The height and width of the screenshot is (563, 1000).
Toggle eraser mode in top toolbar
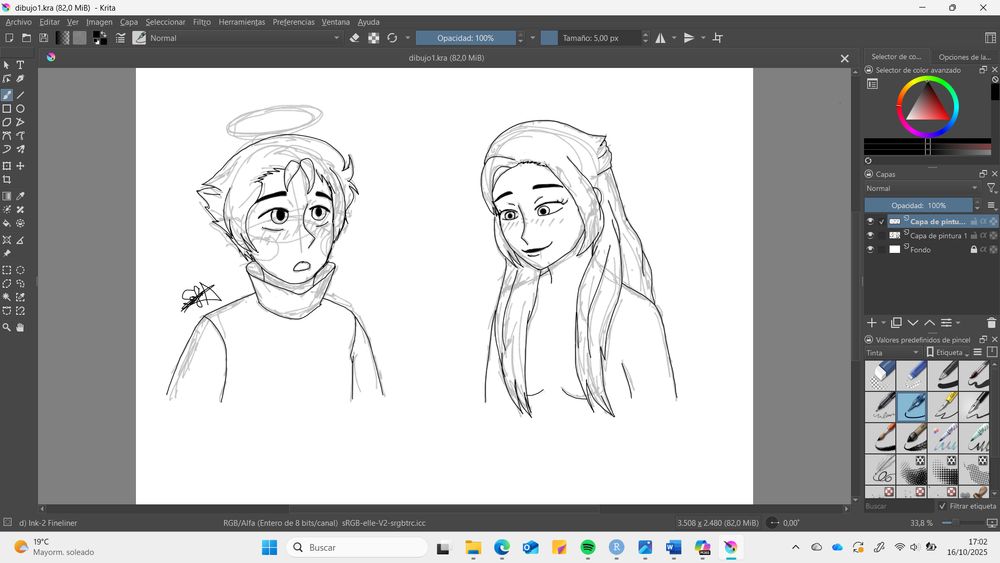[x=354, y=38]
